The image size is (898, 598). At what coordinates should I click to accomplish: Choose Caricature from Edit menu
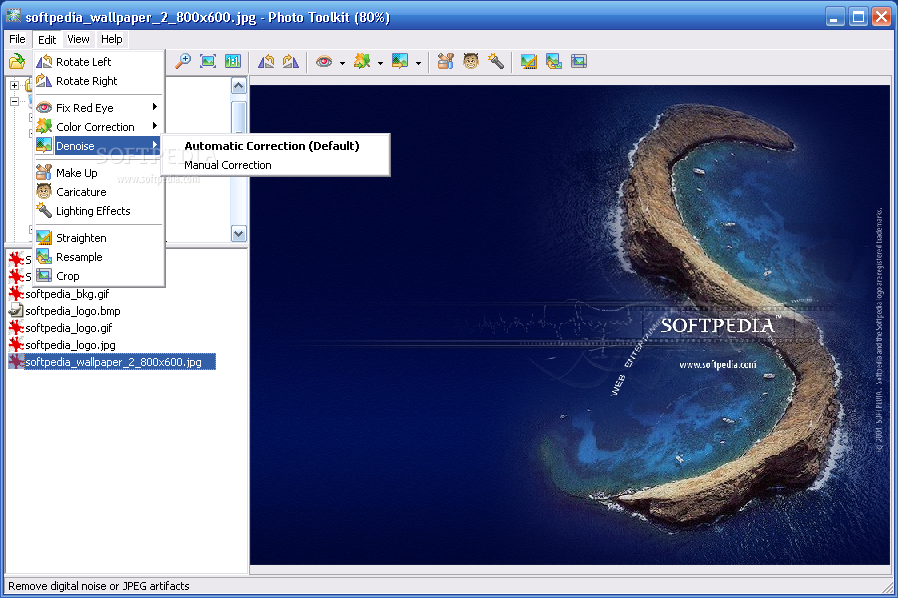tap(99, 191)
